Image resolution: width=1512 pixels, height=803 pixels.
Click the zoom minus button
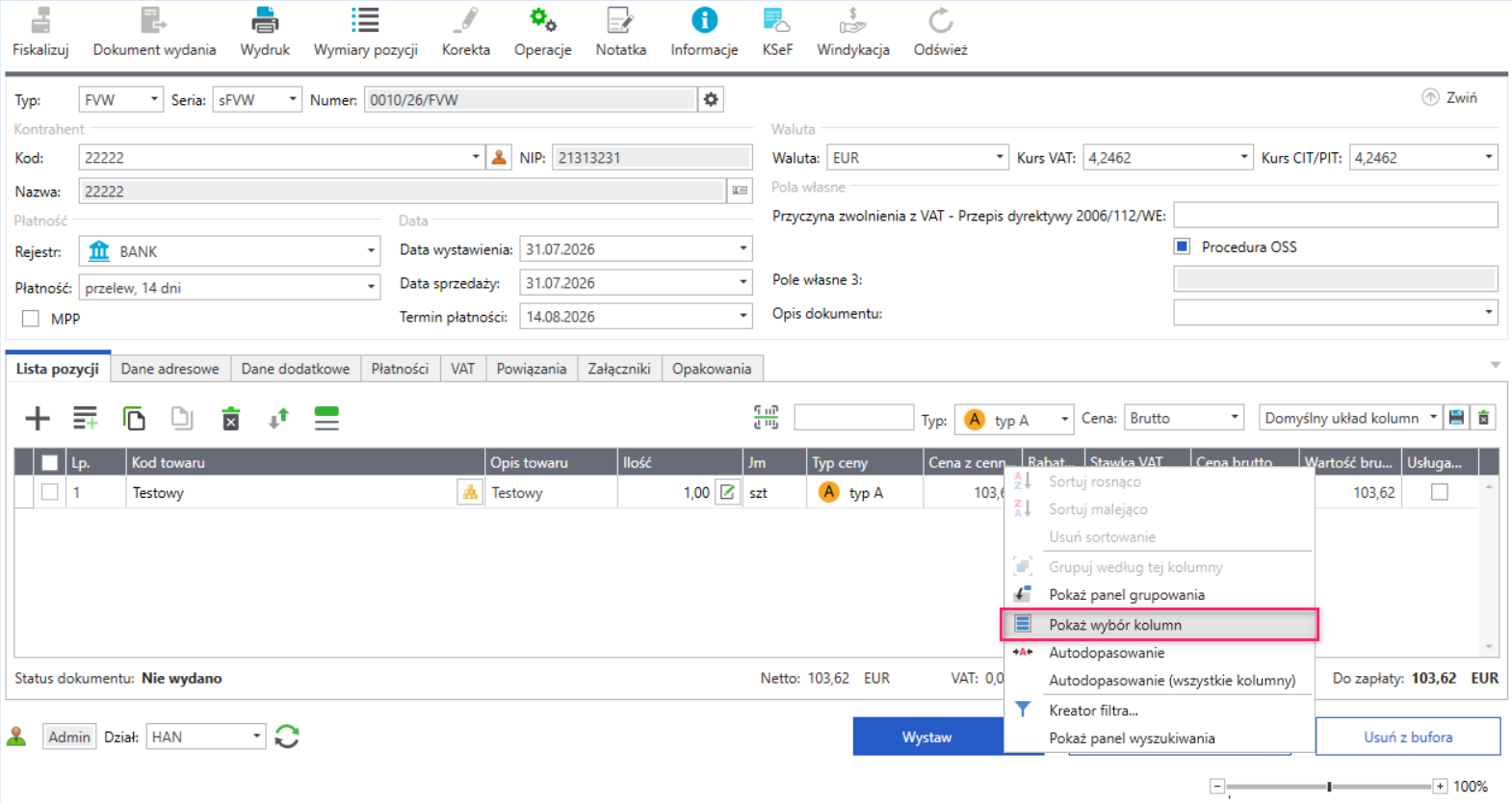click(1217, 787)
